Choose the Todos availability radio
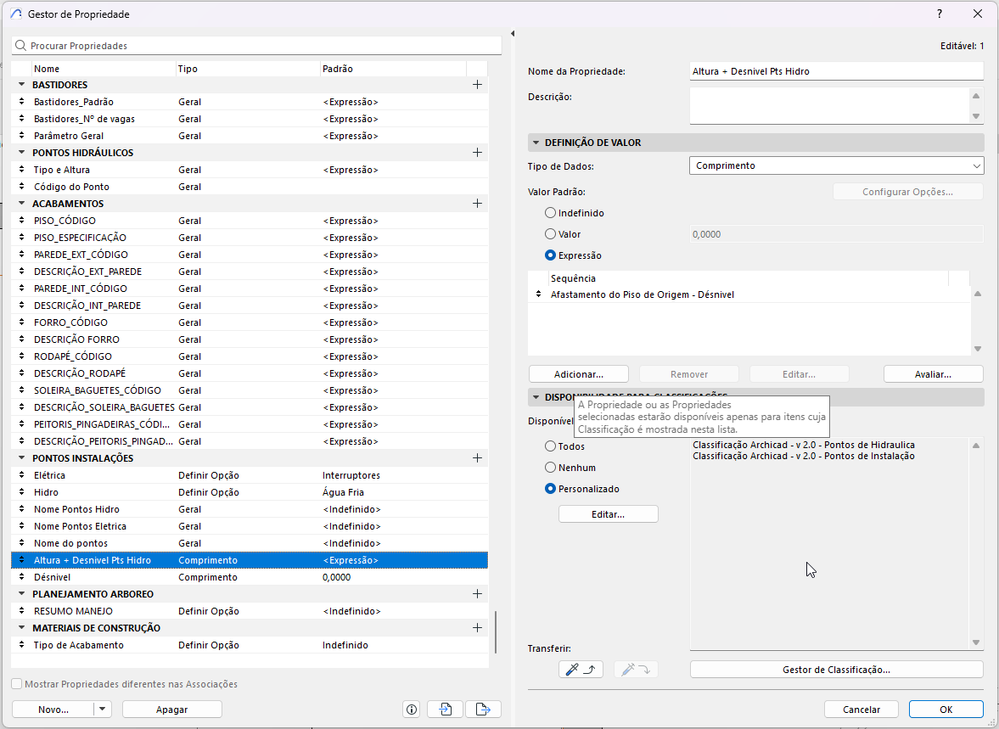The height and width of the screenshot is (729, 999). point(550,446)
